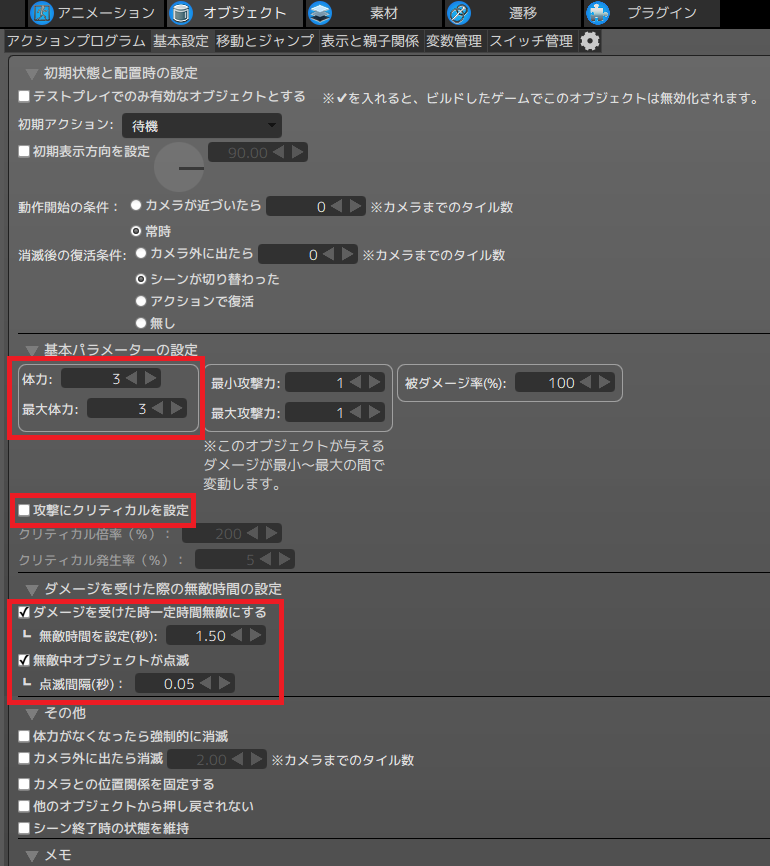Select カメラ外に出たら radio button
This screenshot has height=866, width=770.
click(x=141, y=253)
